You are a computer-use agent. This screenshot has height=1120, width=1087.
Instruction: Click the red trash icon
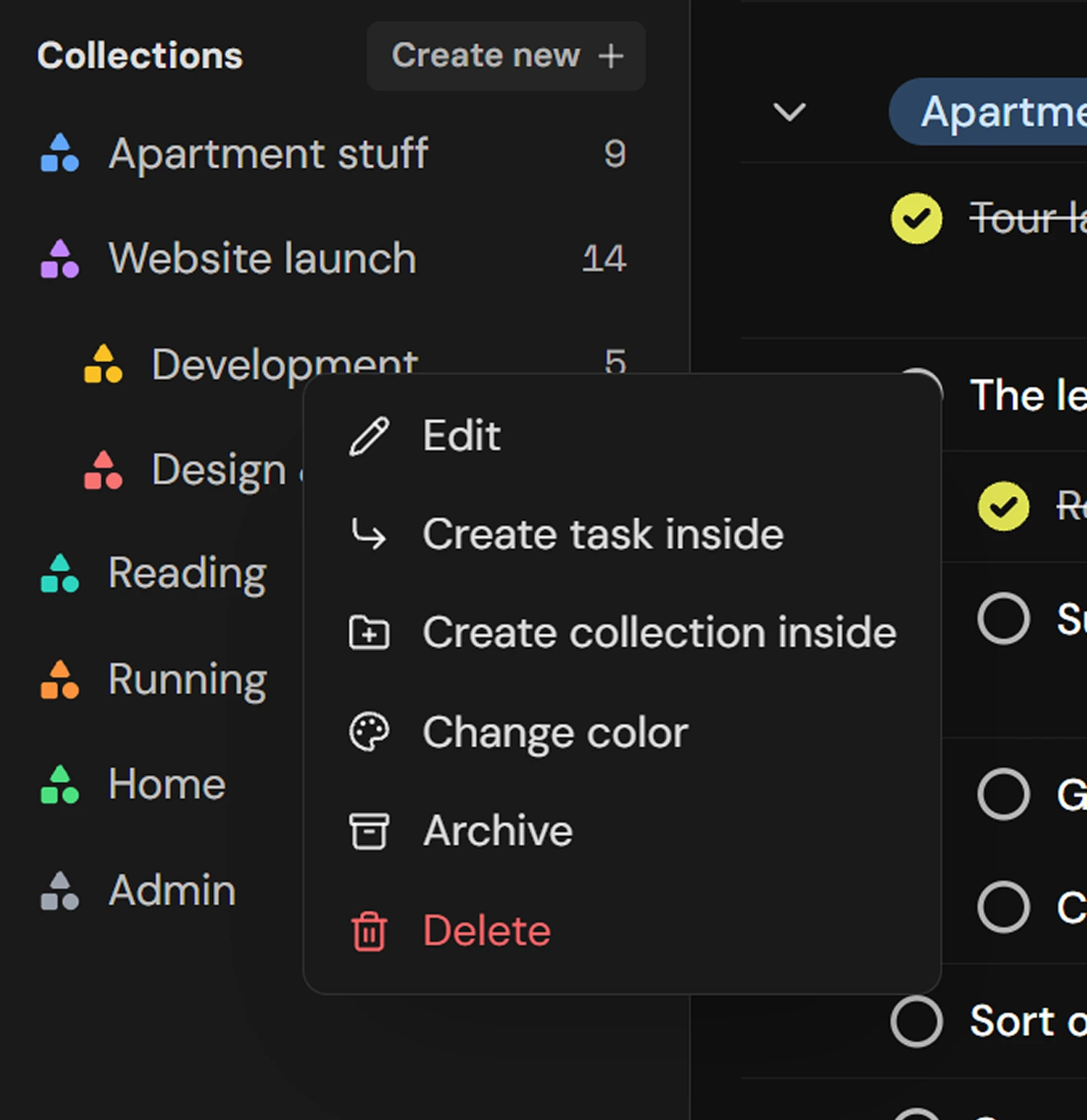(x=369, y=931)
